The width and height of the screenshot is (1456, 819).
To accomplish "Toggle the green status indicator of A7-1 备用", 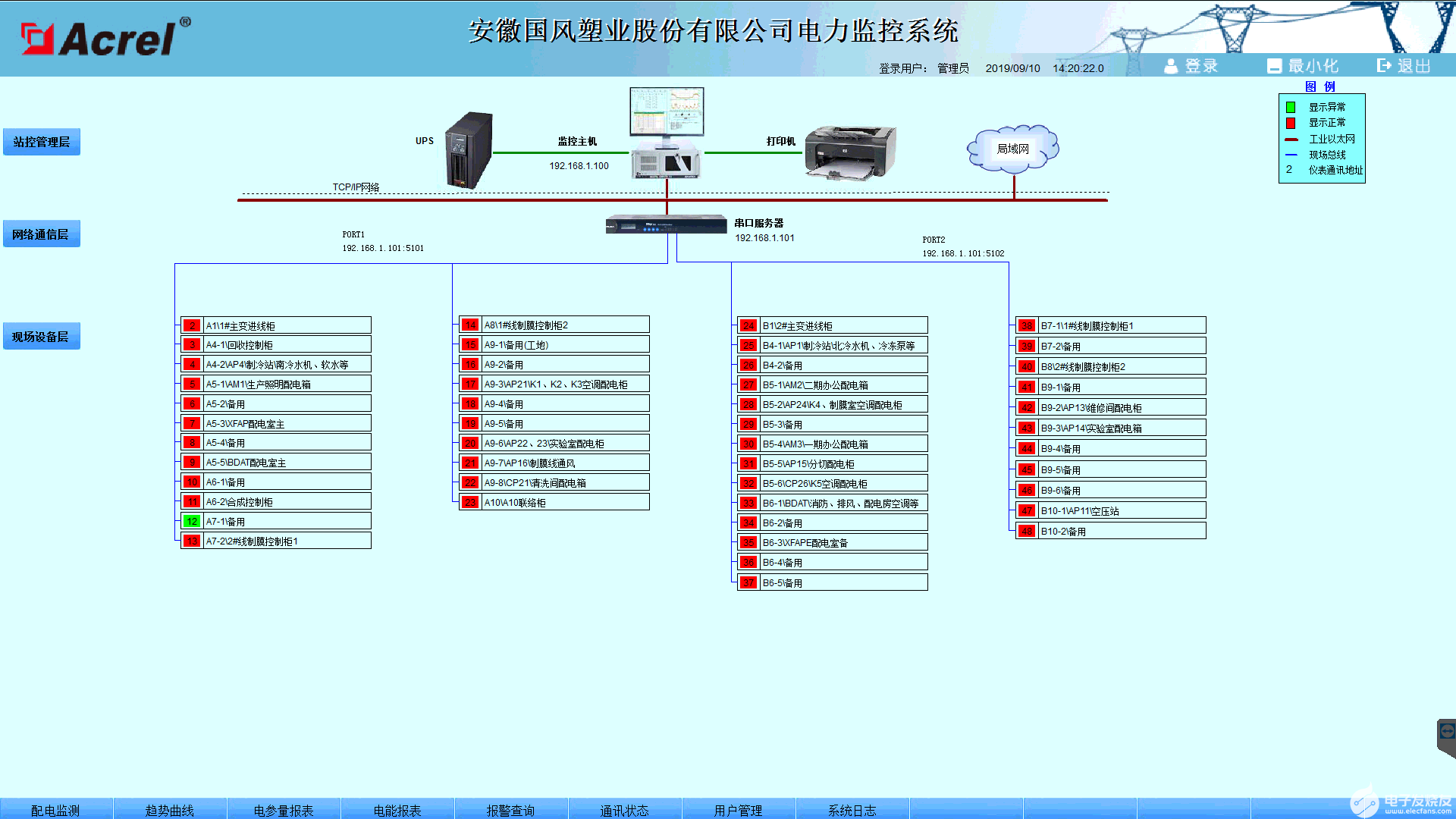I will click(x=191, y=521).
